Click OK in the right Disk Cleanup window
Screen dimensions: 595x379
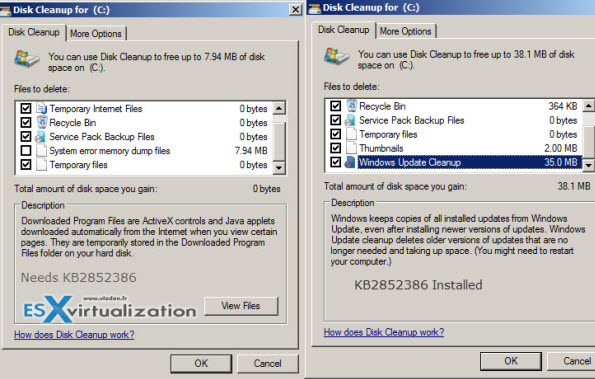(511, 361)
